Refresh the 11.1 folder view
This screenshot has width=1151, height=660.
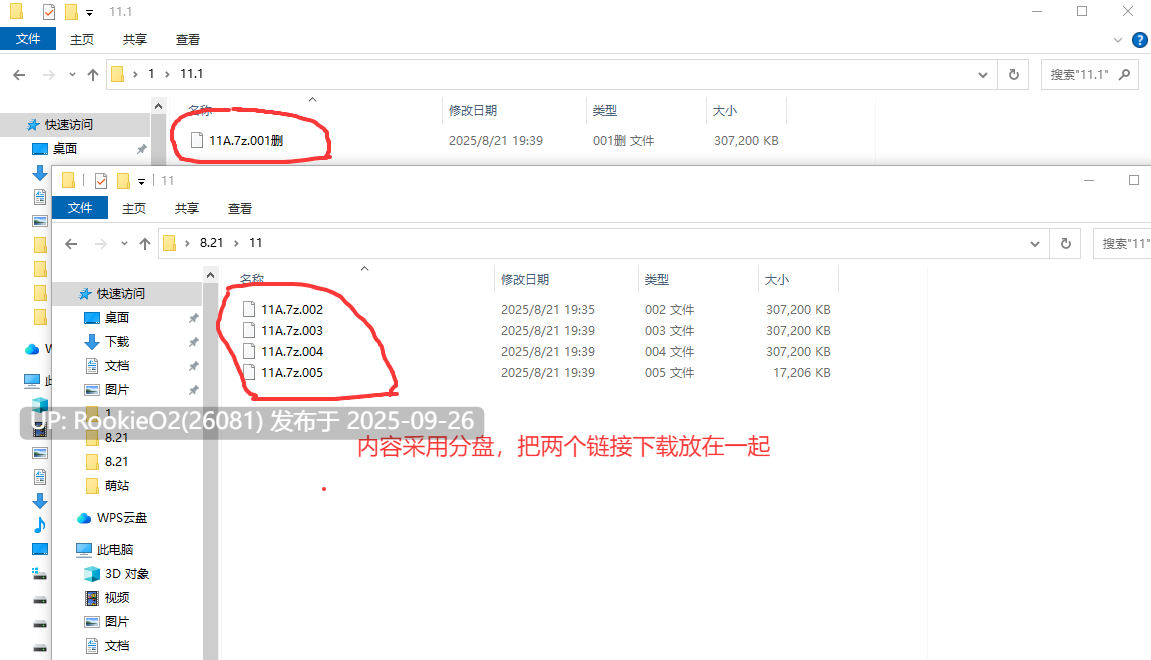[1014, 75]
